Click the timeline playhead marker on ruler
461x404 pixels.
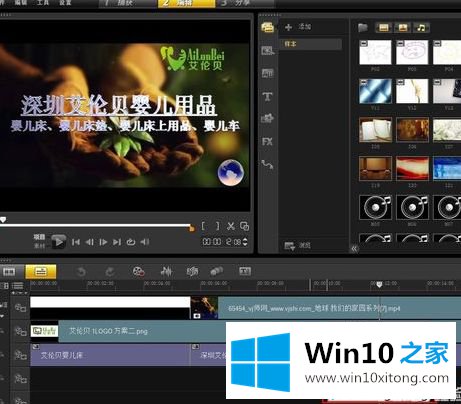pyautogui.click(x=379, y=284)
